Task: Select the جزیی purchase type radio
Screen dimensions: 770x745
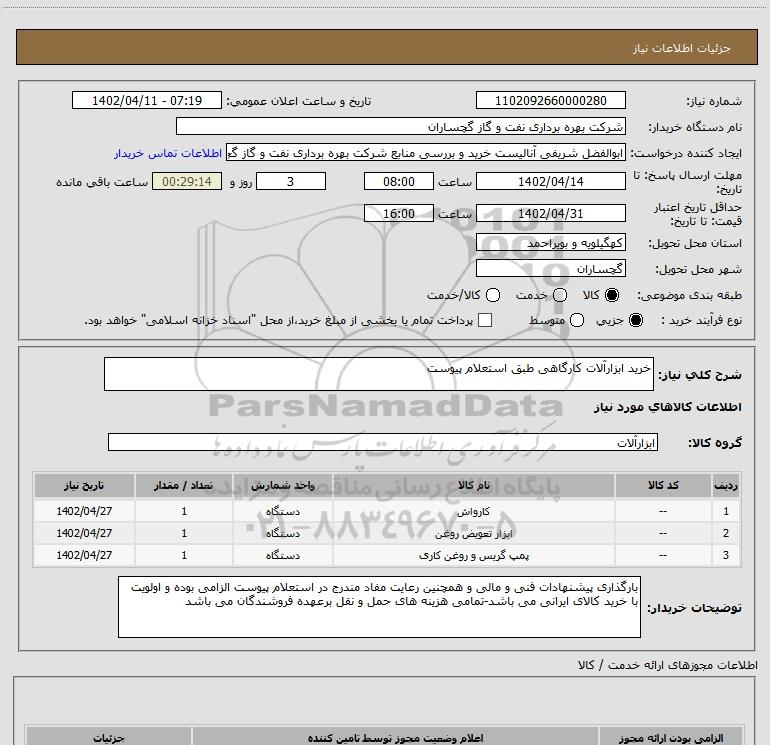Action: click(x=635, y=320)
